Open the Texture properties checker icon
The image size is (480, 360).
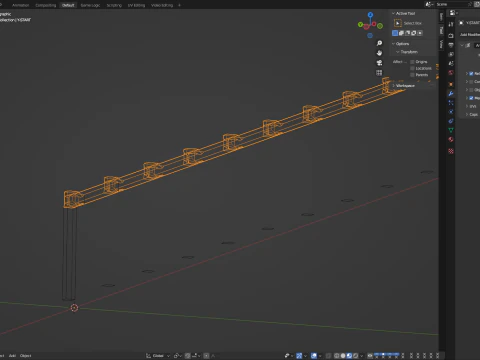click(451, 151)
